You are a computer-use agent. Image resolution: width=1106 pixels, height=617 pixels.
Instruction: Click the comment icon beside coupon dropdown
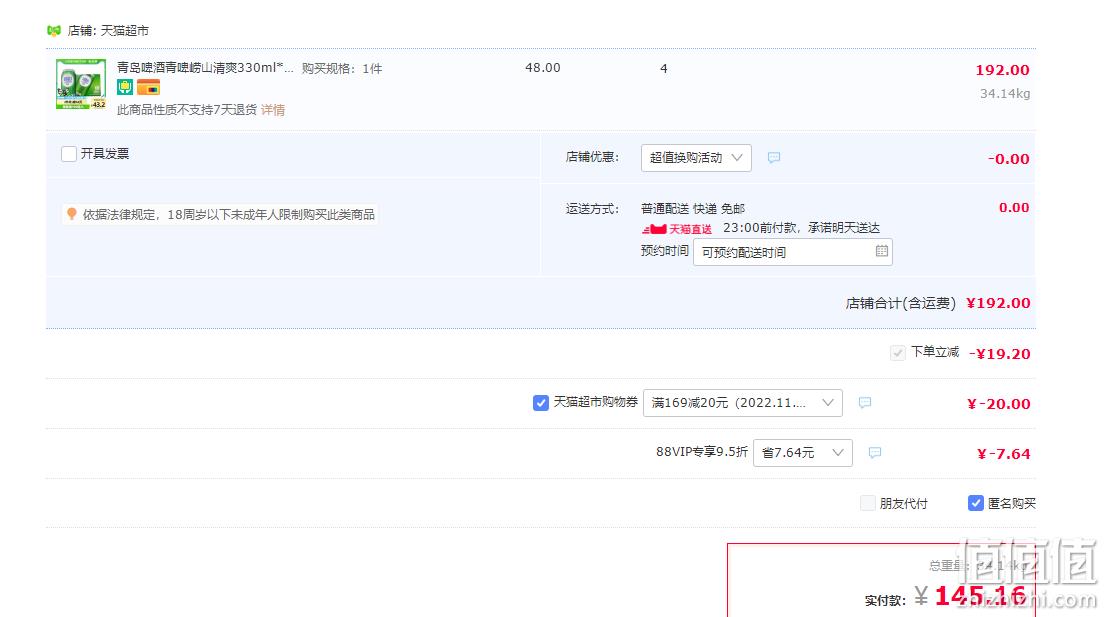pyautogui.click(x=865, y=402)
